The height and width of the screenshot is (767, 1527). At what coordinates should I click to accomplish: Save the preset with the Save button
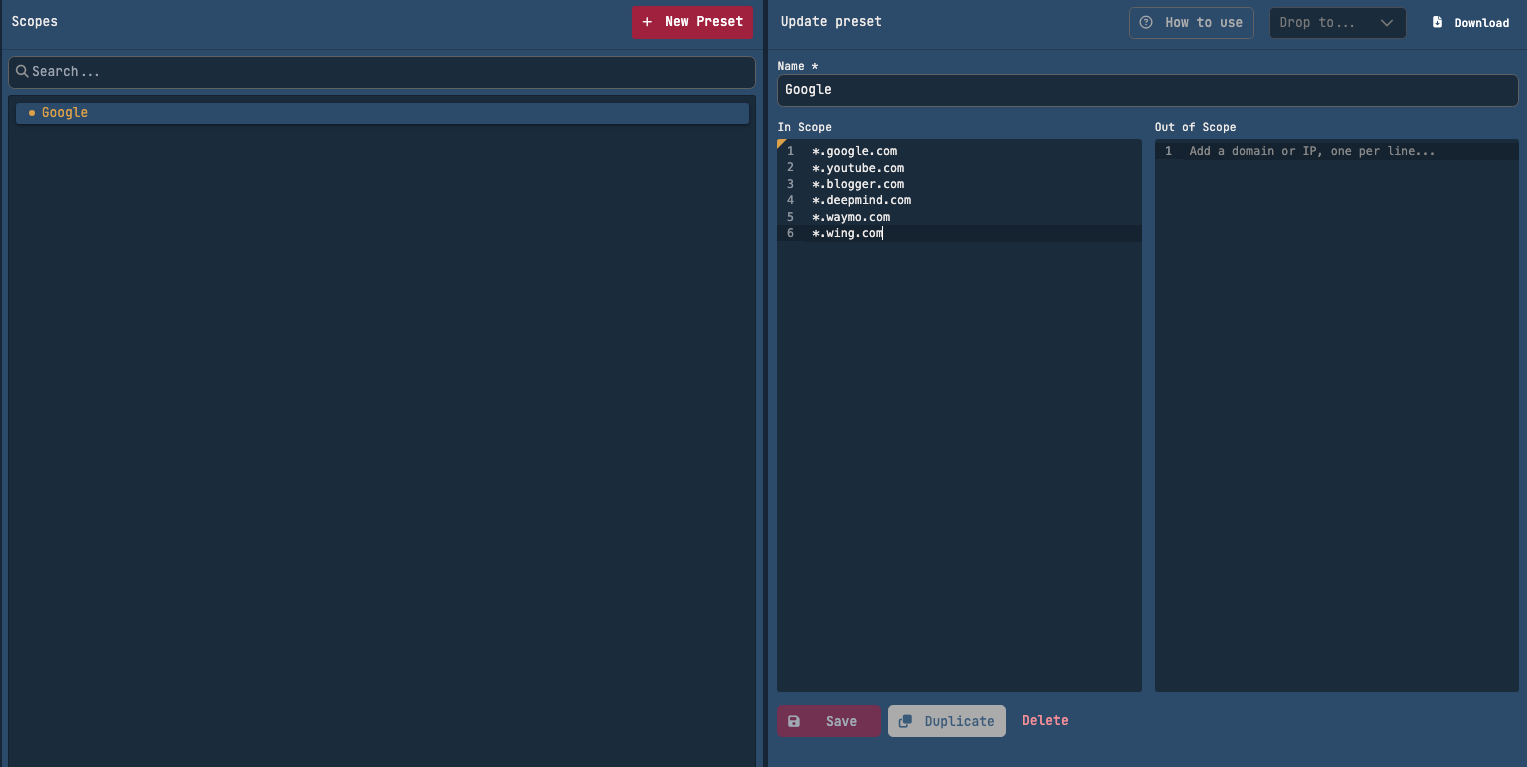829,721
